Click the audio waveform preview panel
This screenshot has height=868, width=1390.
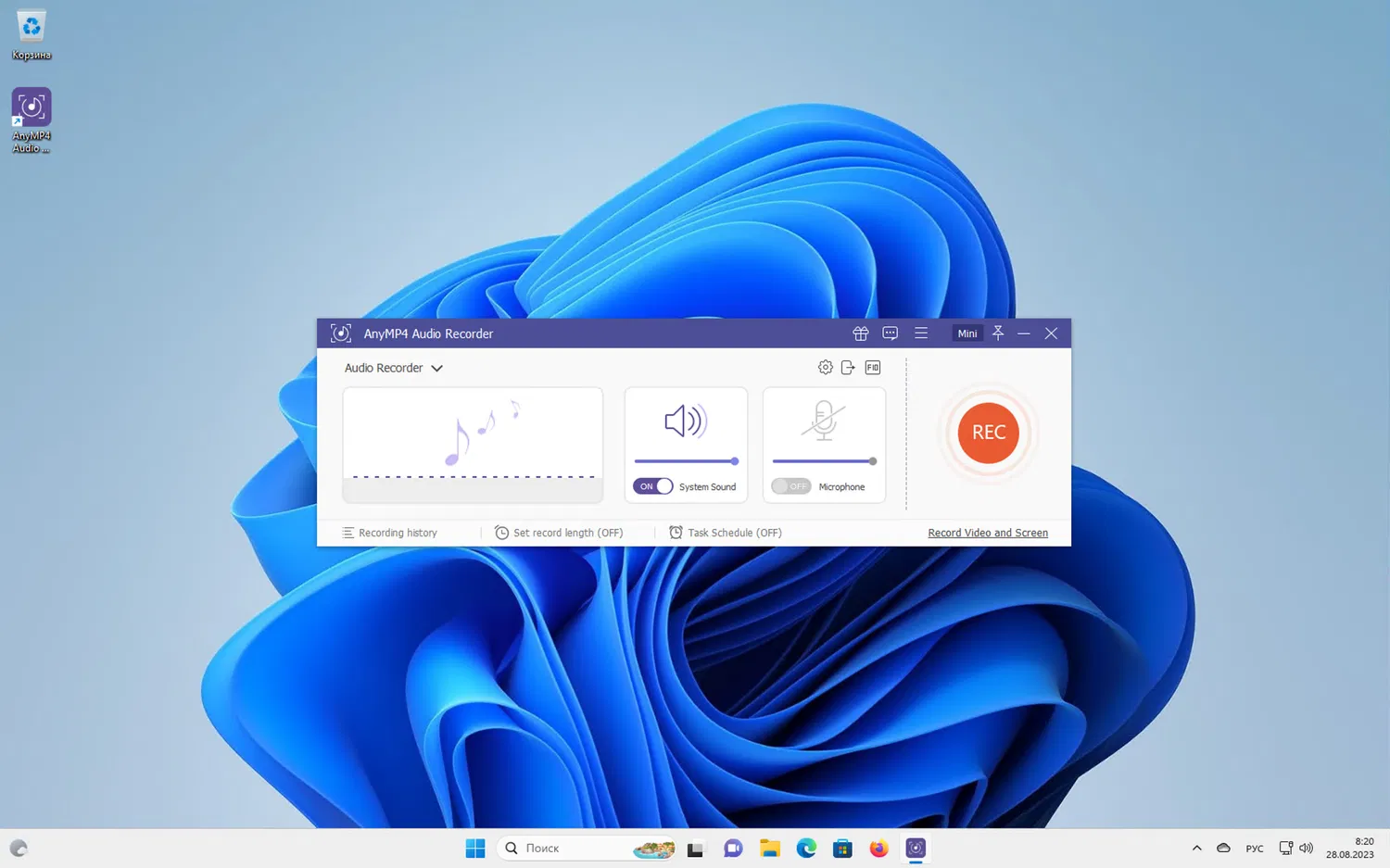(473, 445)
